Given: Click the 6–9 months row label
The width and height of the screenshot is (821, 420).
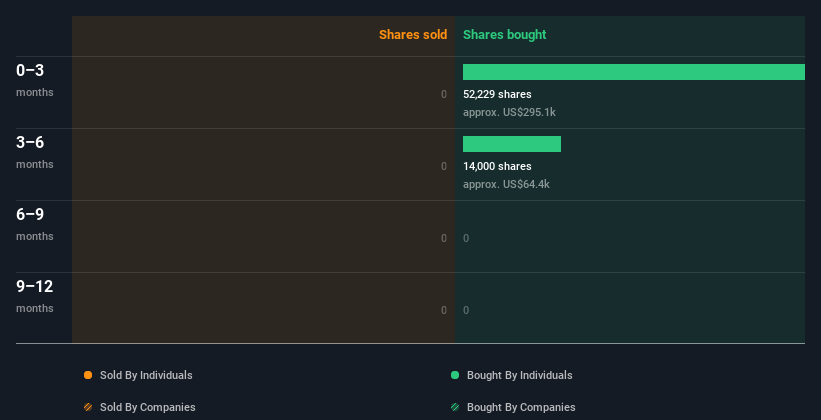Looking at the screenshot, I should click(x=35, y=224).
